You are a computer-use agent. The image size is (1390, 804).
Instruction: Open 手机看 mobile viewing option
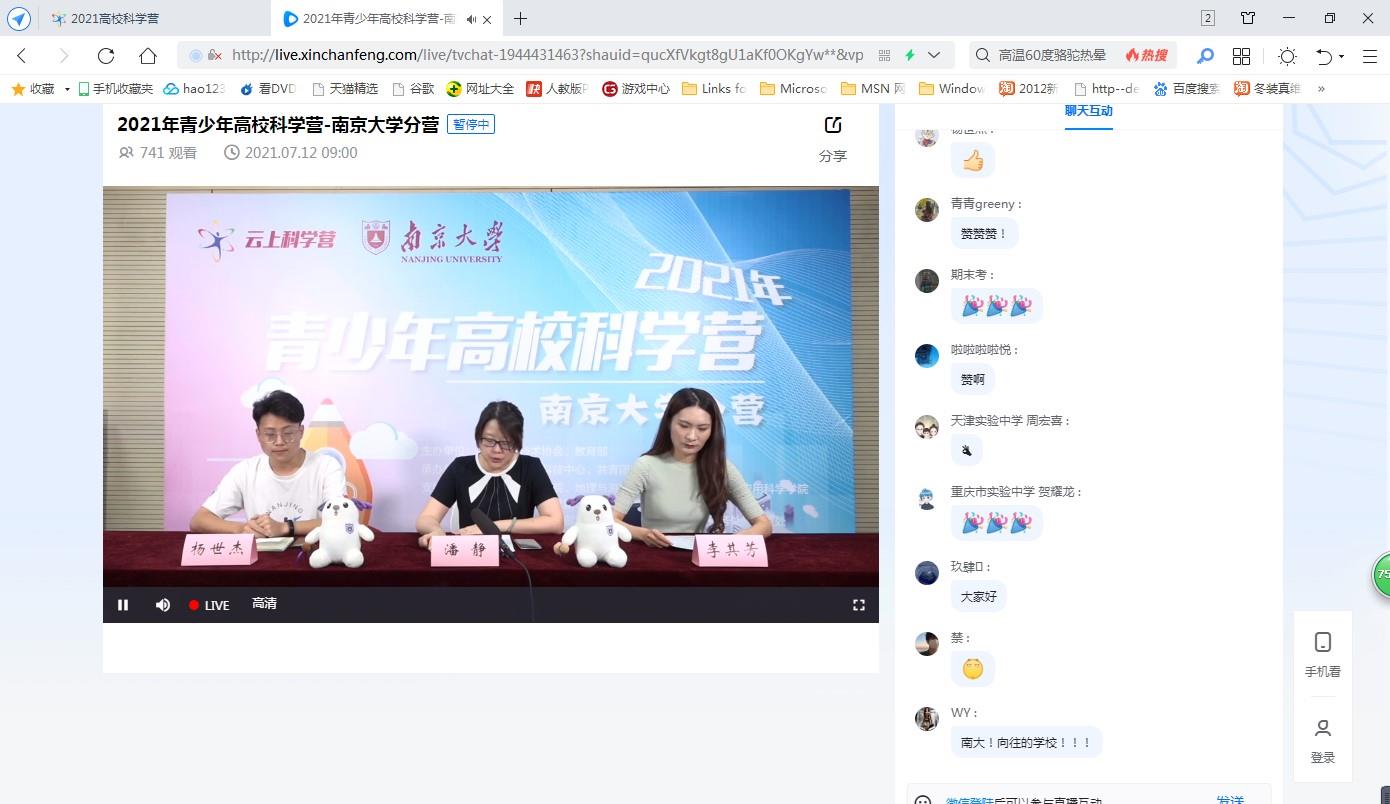tap(1323, 655)
